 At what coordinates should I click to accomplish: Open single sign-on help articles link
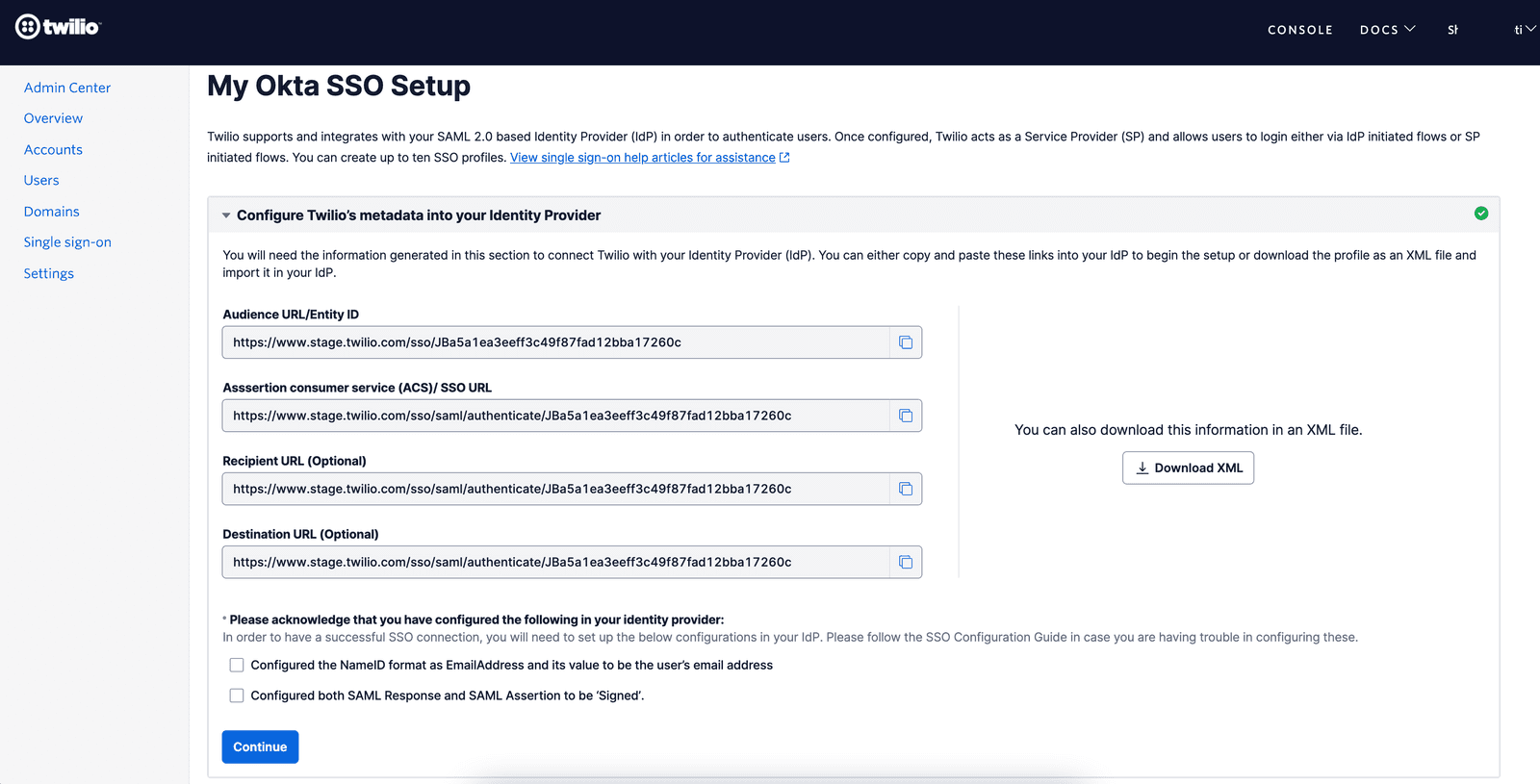pos(642,158)
